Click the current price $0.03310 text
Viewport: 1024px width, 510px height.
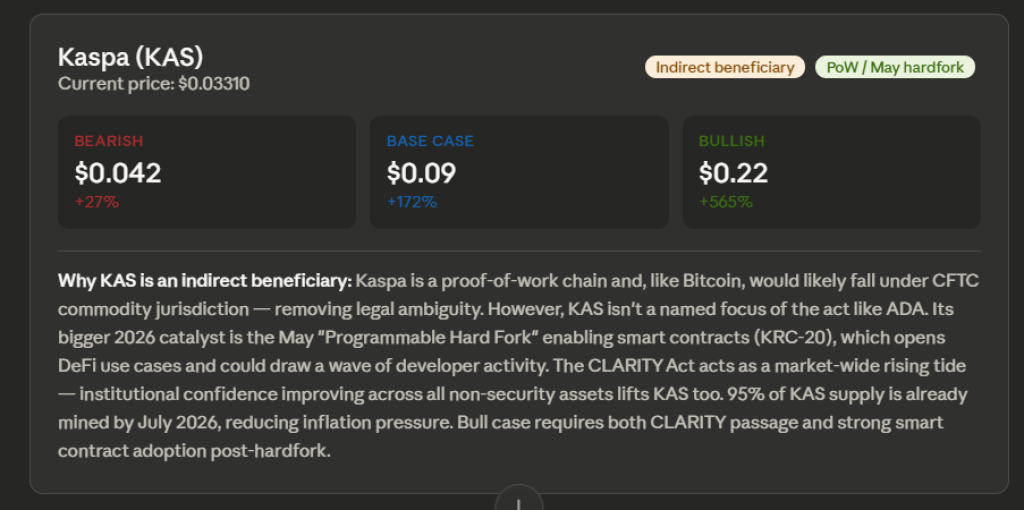coord(154,84)
